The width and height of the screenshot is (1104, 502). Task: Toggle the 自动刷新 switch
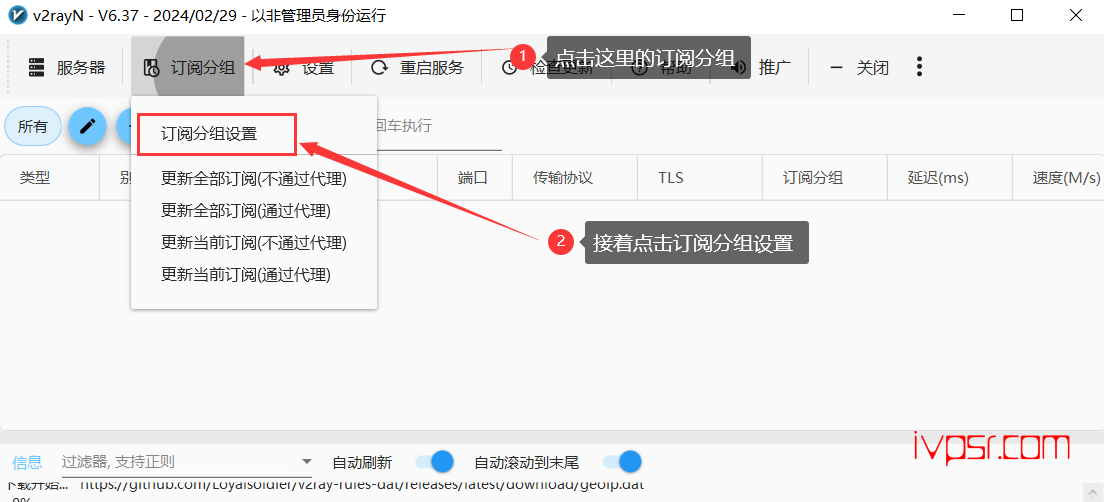[434, 462]
